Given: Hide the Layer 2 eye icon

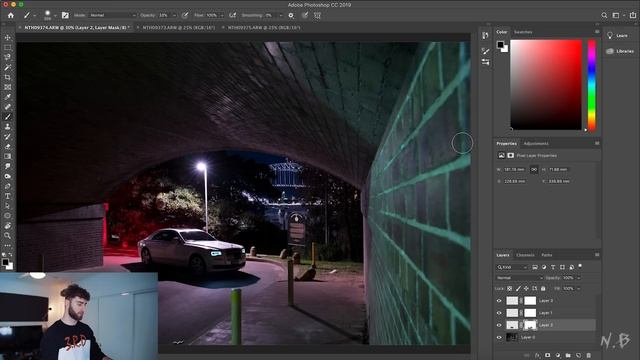Looking at the screenshot, I should click(x=499, y=325).
